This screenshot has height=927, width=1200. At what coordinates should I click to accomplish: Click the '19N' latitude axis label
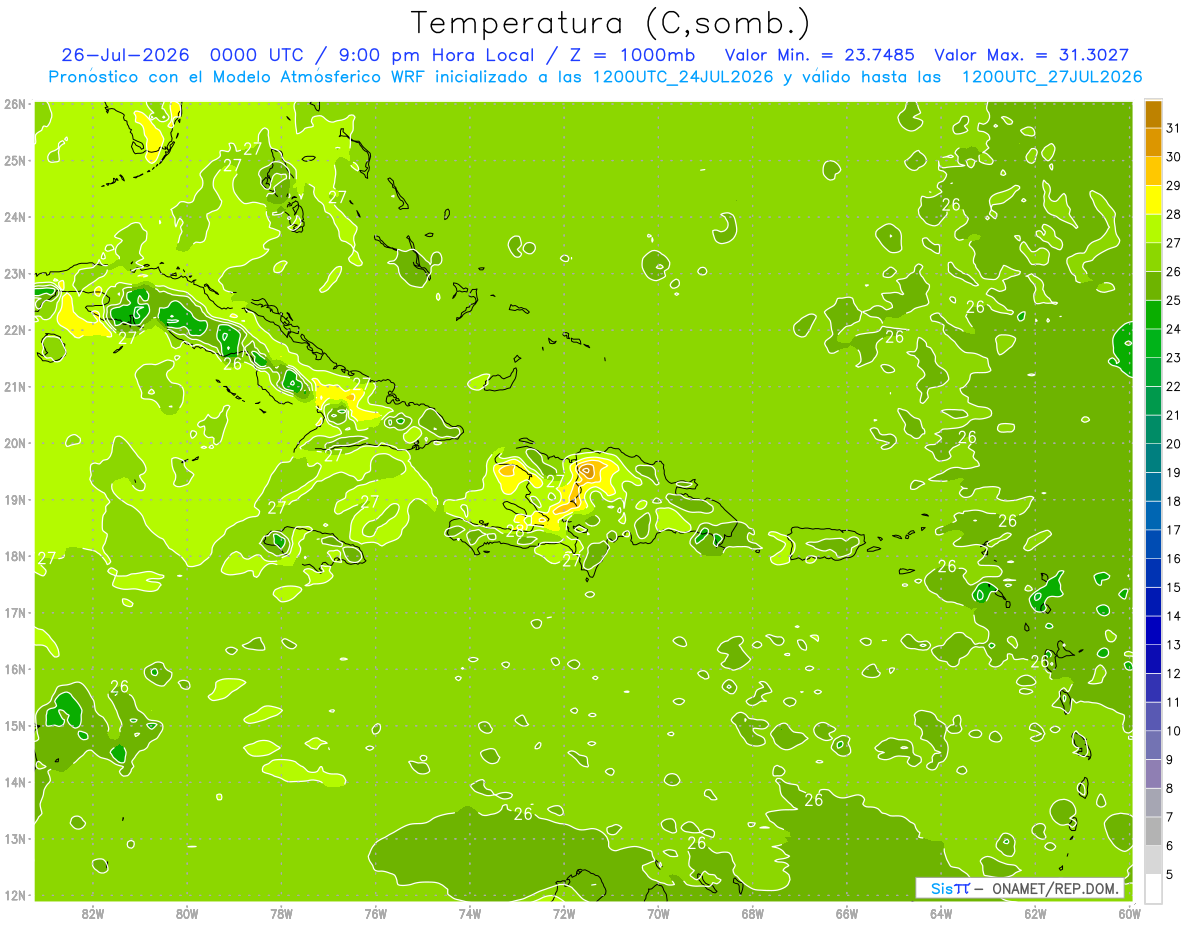click(15, 499)
